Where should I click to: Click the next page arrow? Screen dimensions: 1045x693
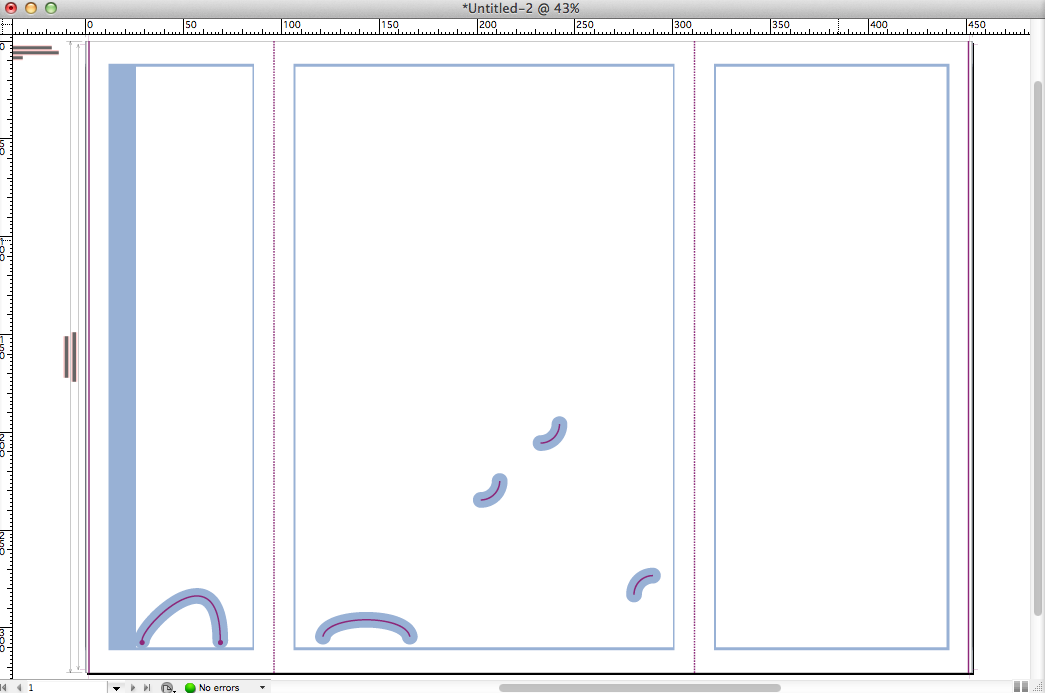coord(133,688)
